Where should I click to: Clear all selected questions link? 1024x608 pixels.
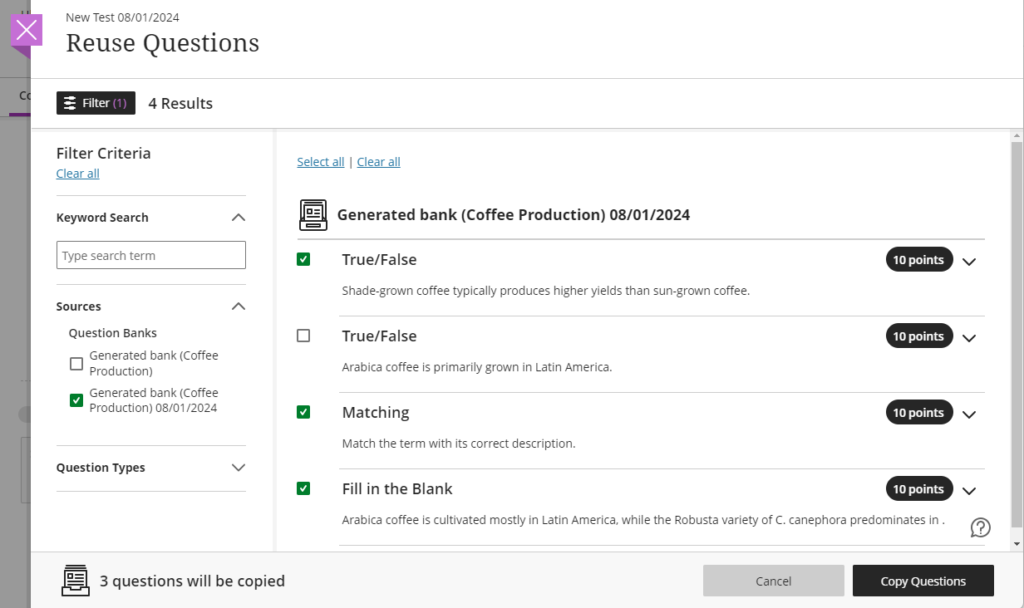[x=378, y=162]
